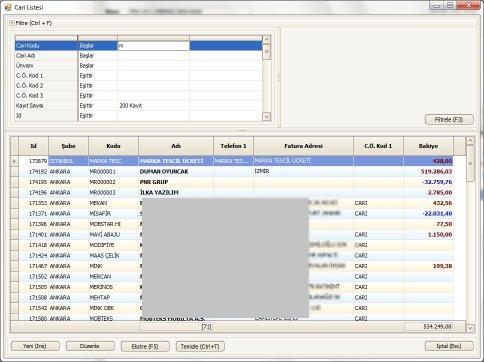Image resolution: width=484 pixels, height=362 pixels.
Task: Create a new record with Yeni (Ins)
Action: 35,346
